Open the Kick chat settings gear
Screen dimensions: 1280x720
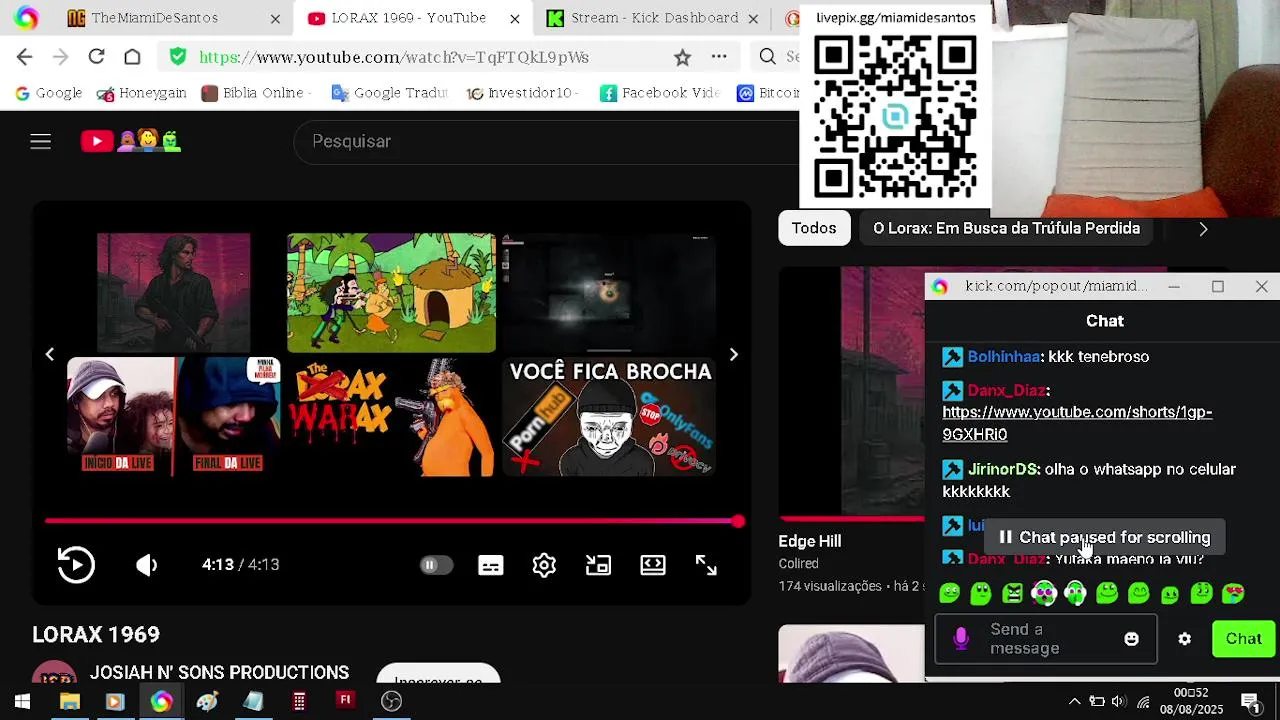1184,639
